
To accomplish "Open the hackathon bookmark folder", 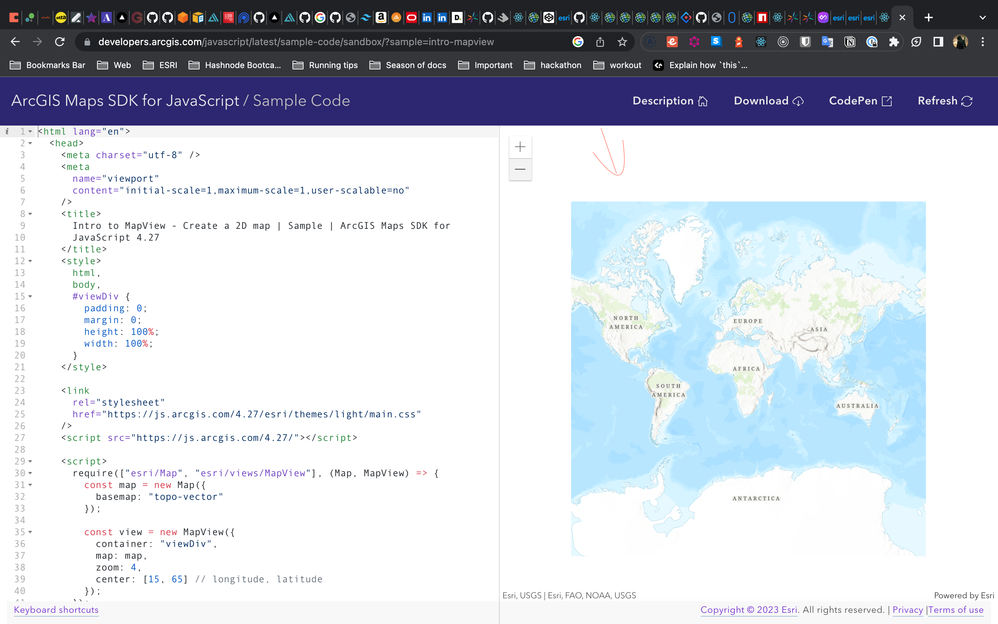I will 552,65.
